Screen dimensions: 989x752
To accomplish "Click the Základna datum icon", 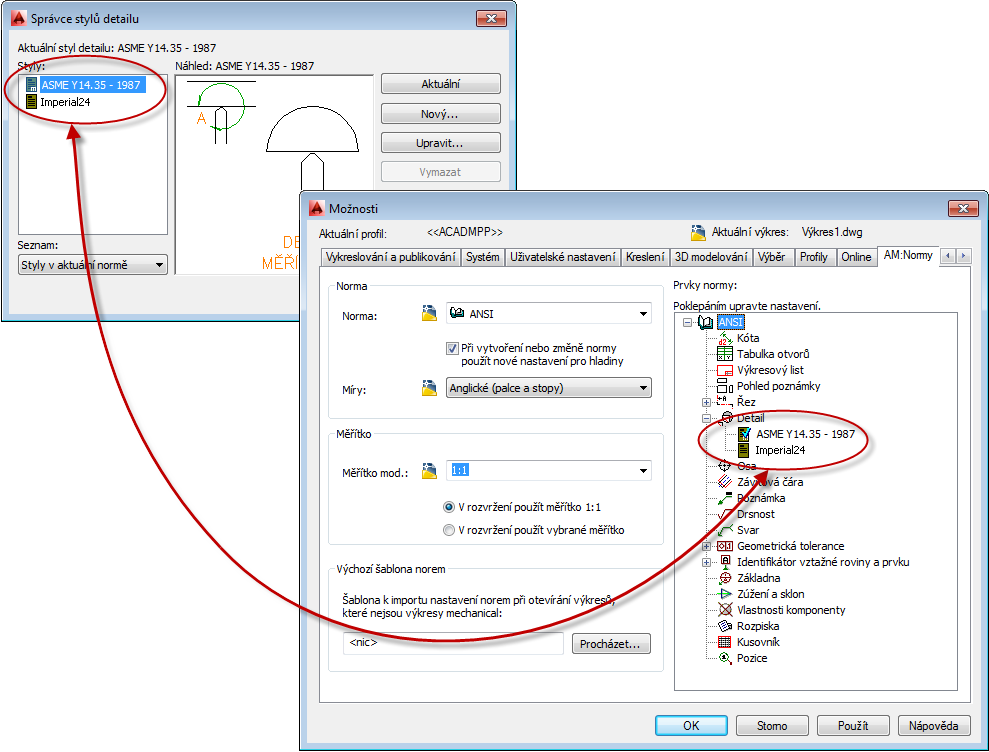I will 725,578.
